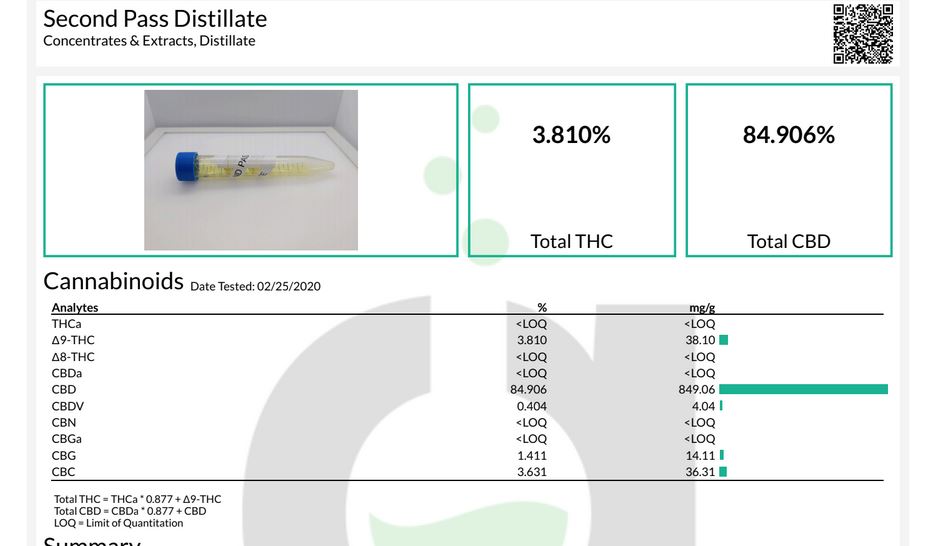
Task: Click the Date Tested 02/25/2020 text
Action: click(255, 287)
